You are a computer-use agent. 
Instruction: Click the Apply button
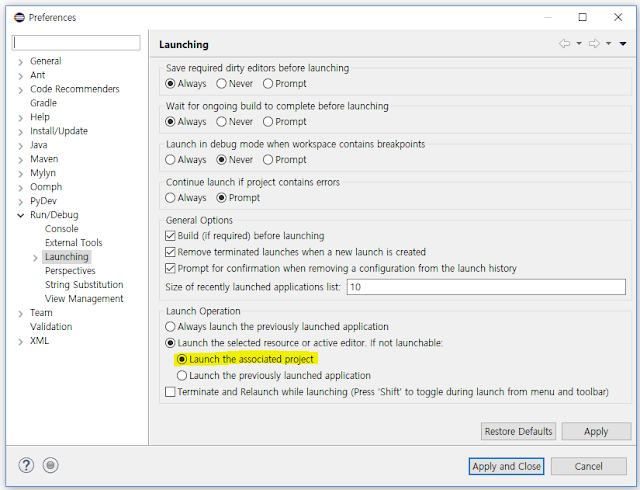[596, 431]
